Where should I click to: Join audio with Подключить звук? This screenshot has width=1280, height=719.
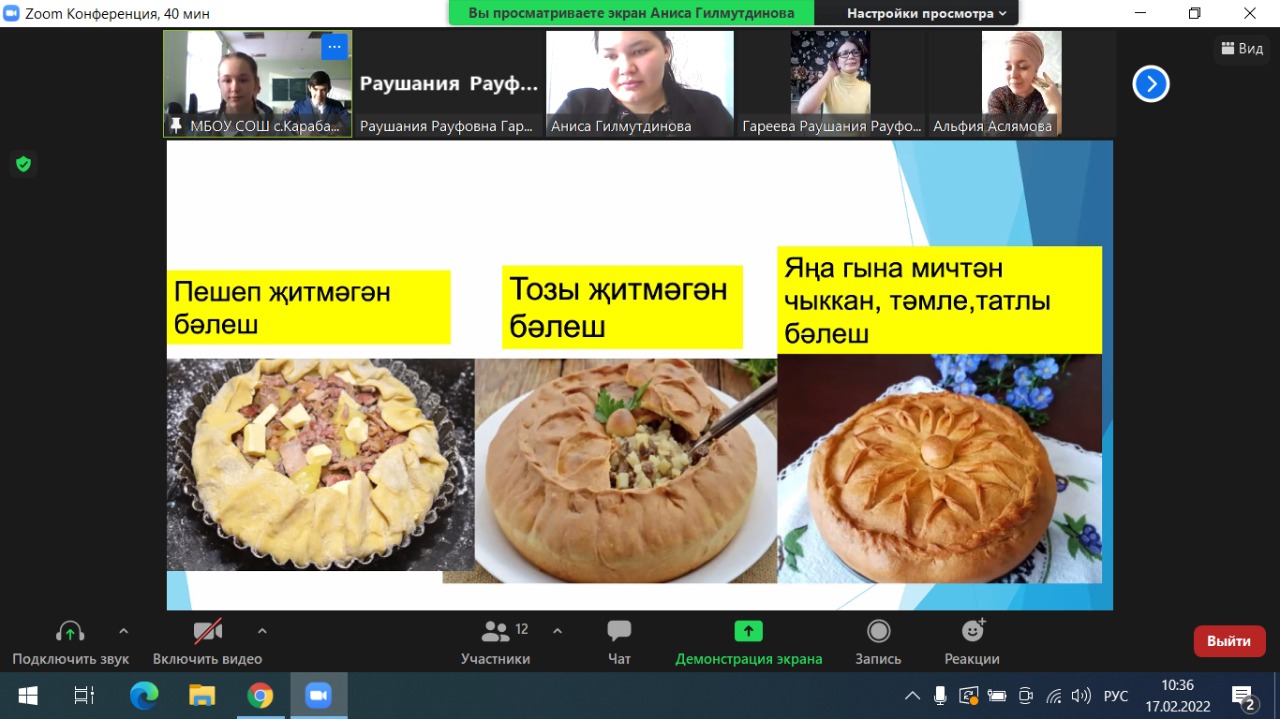pos(70,642)
